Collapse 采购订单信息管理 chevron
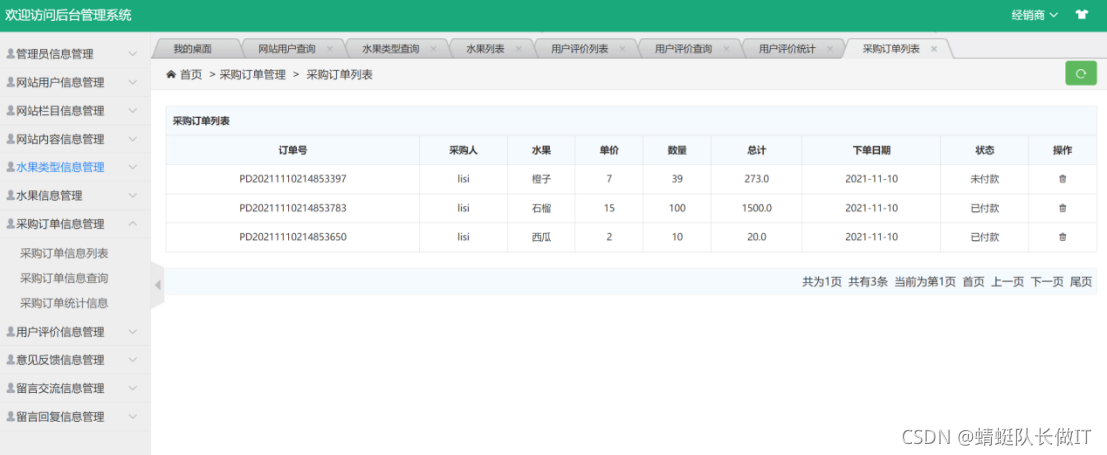This screenshot has width=1107, height=455. pos(133,223)
